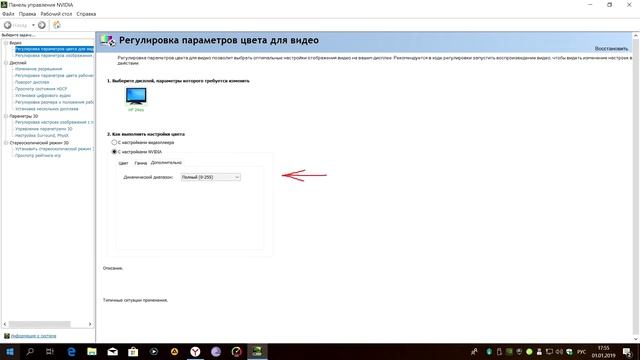Collapse the Видео tree group

point(6,43)
